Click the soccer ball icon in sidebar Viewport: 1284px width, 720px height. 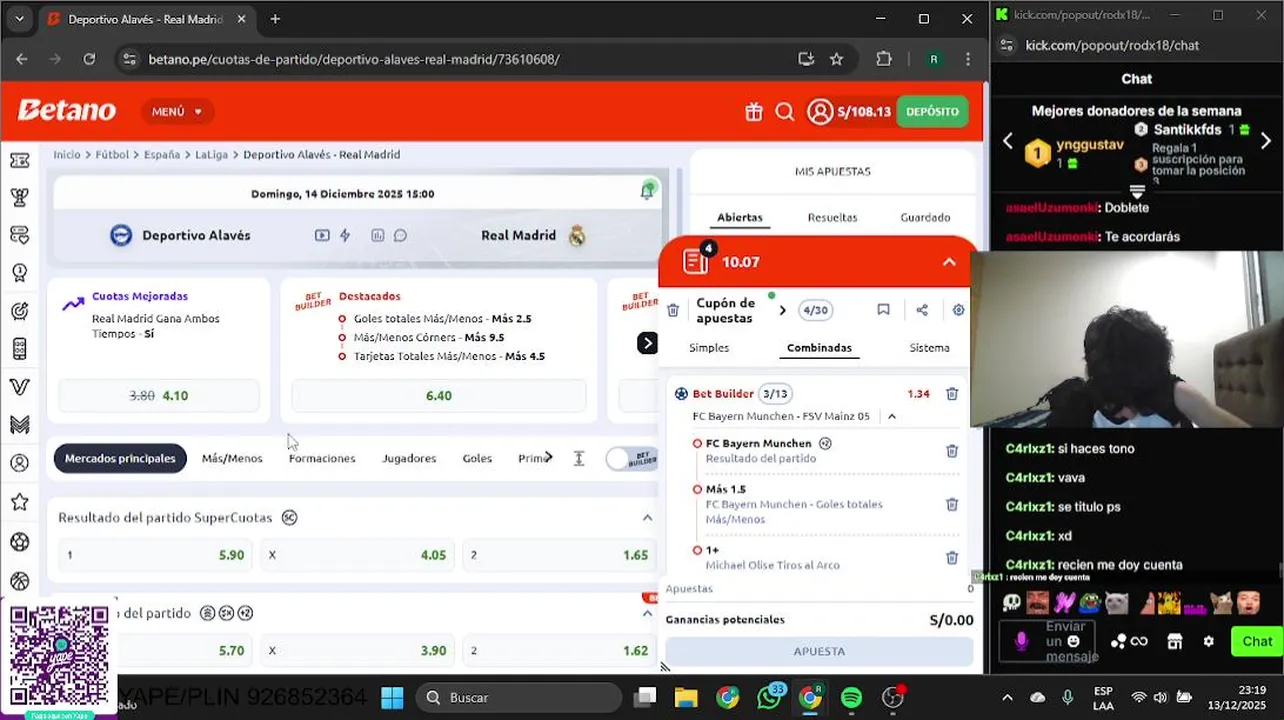coord(19,542)
